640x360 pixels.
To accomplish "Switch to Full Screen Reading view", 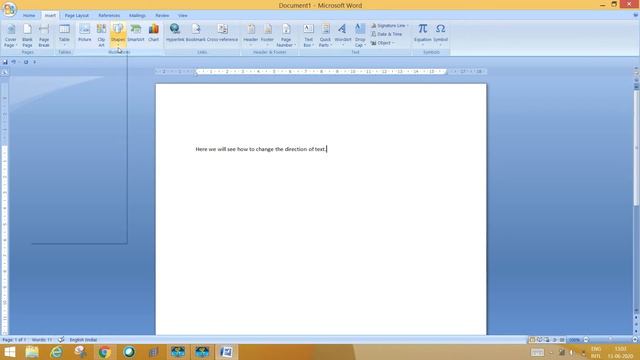I will tap(540, 340).
